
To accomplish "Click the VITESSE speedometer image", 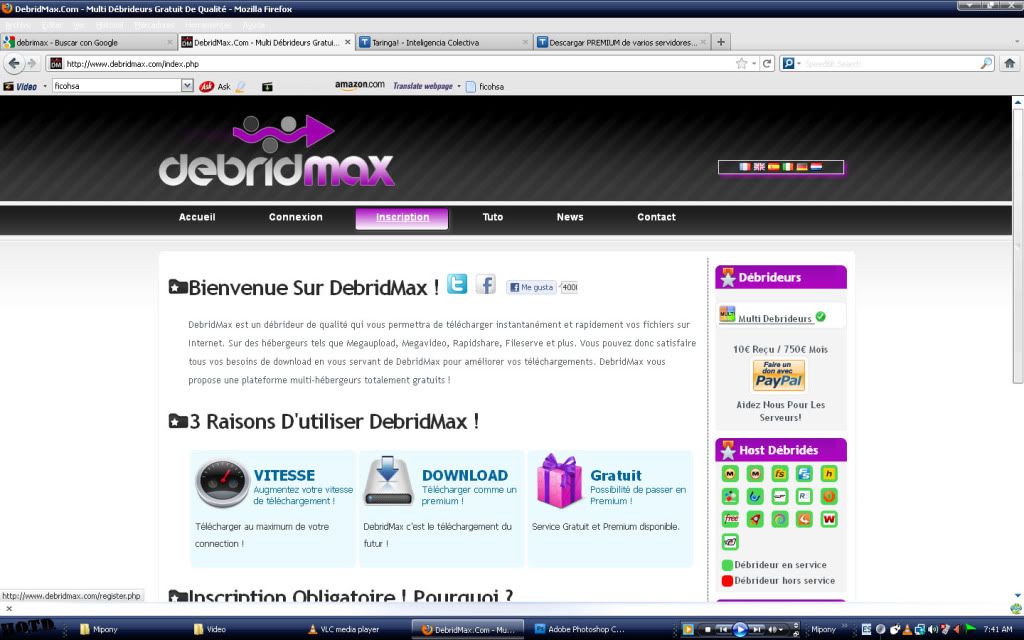I will point(223,483).
